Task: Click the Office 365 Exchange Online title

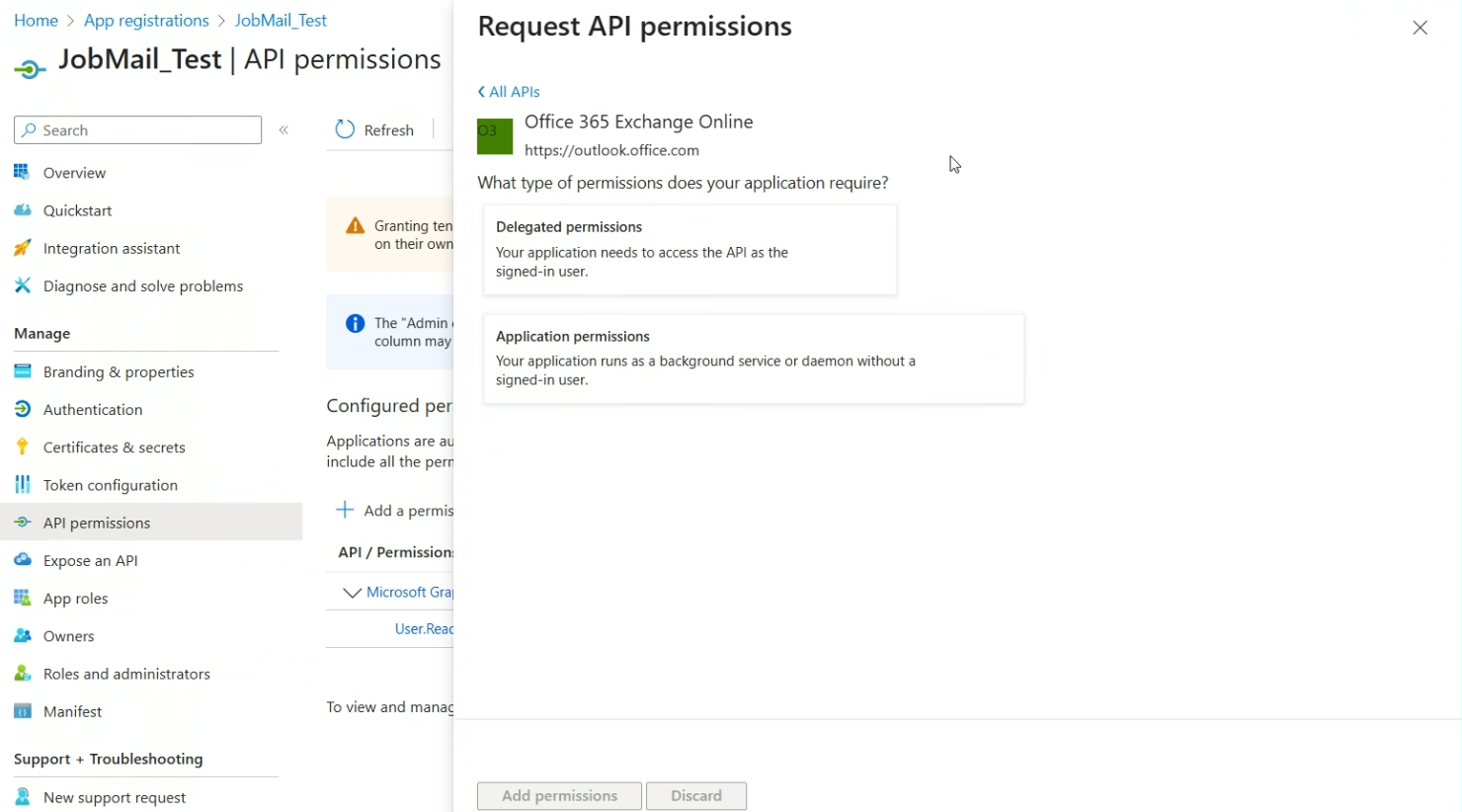Action: coord(638,122)
